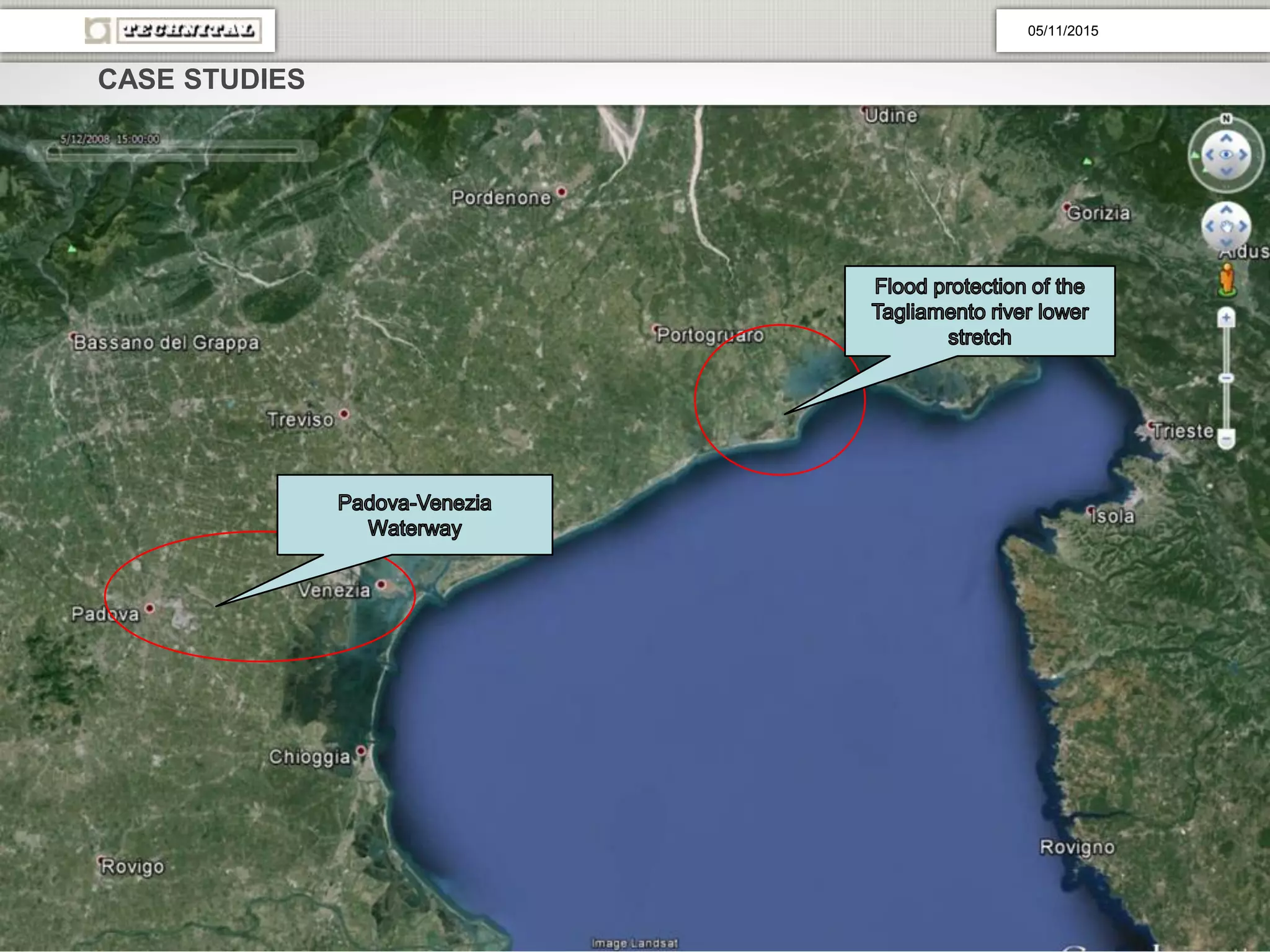Click zoom out minus at slider bottom
Image resolution: width=1270 pixels, height=952 pixels.
(x=1226, y=439)
